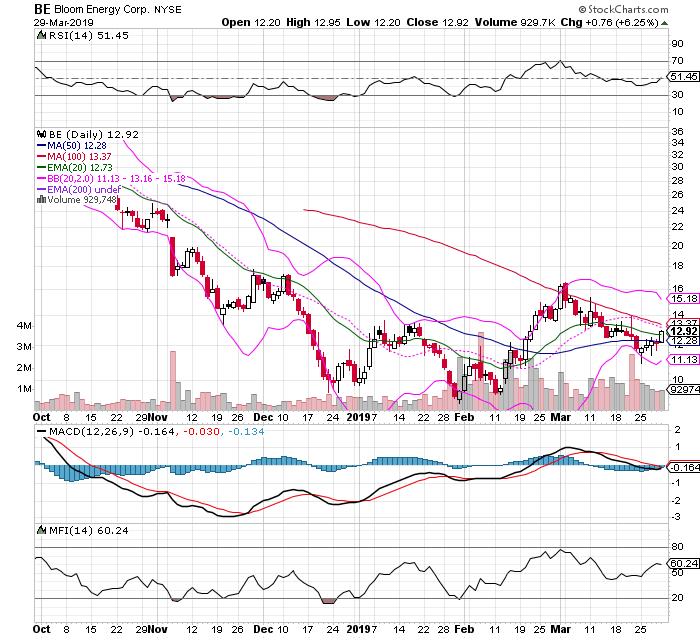Click the 11.13 lower Bollinger band tag
This screenshot has height=639, width=700.
click(683, 359)
